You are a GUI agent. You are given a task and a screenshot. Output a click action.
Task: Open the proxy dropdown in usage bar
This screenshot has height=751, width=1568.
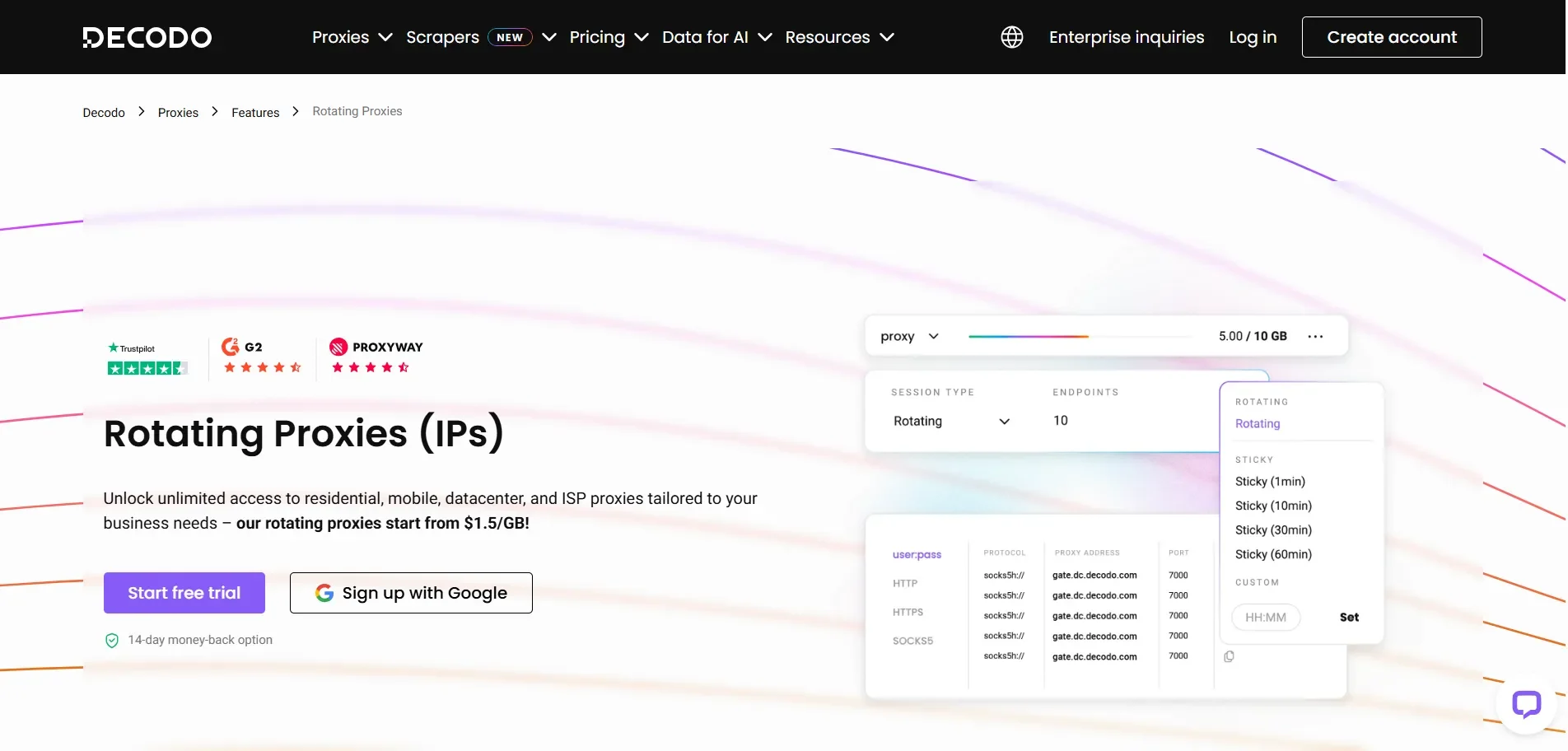[x=909, y=336]
